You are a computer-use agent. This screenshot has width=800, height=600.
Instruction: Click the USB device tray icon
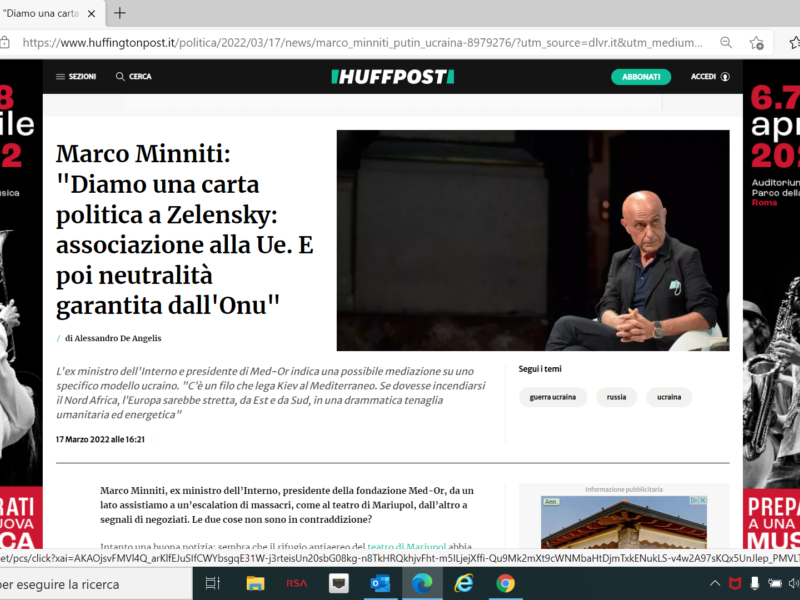pyautogui.click(x=755, y=583)
